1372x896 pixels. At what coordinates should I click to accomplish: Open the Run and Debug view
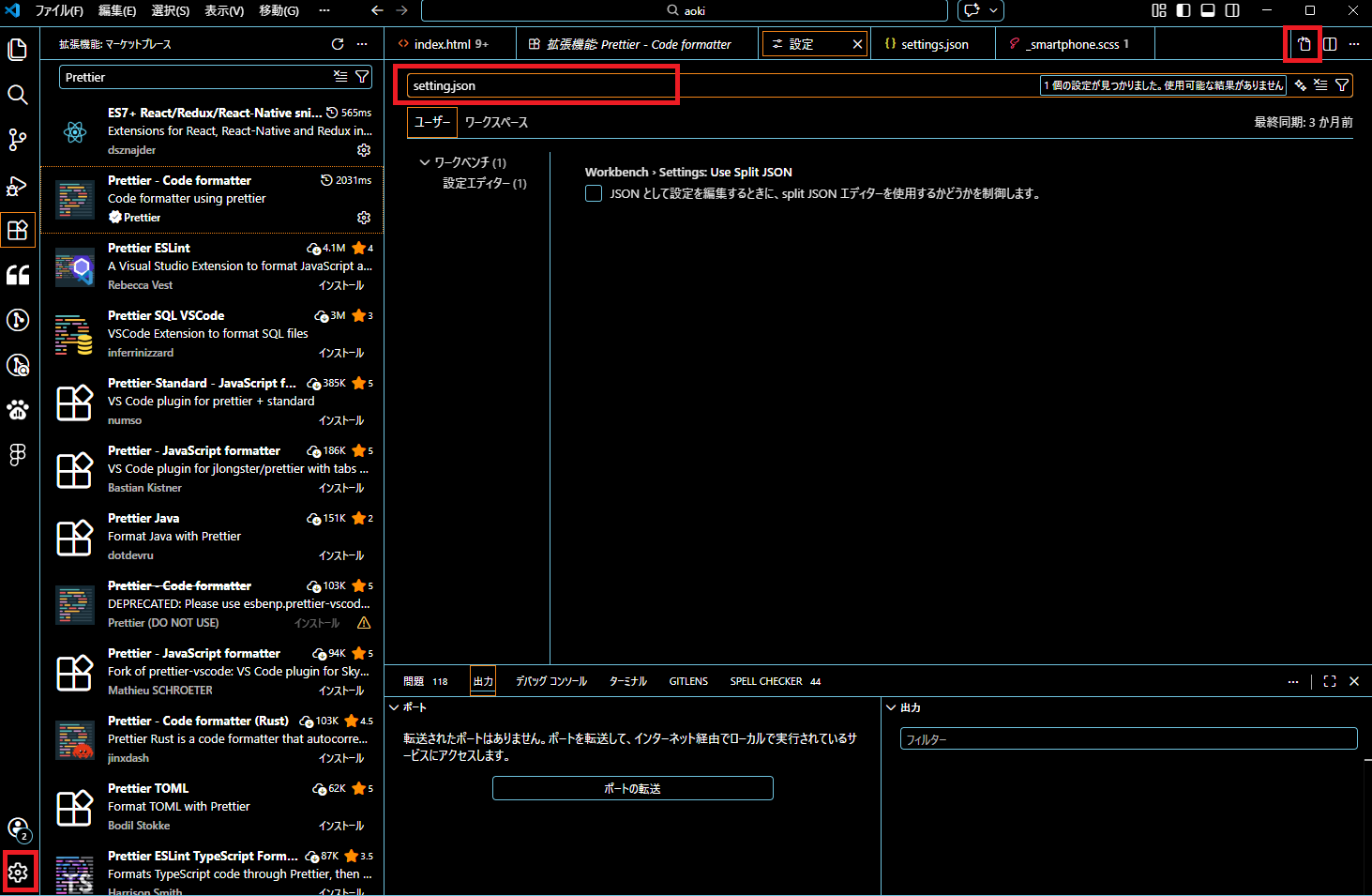click(18, 185)
